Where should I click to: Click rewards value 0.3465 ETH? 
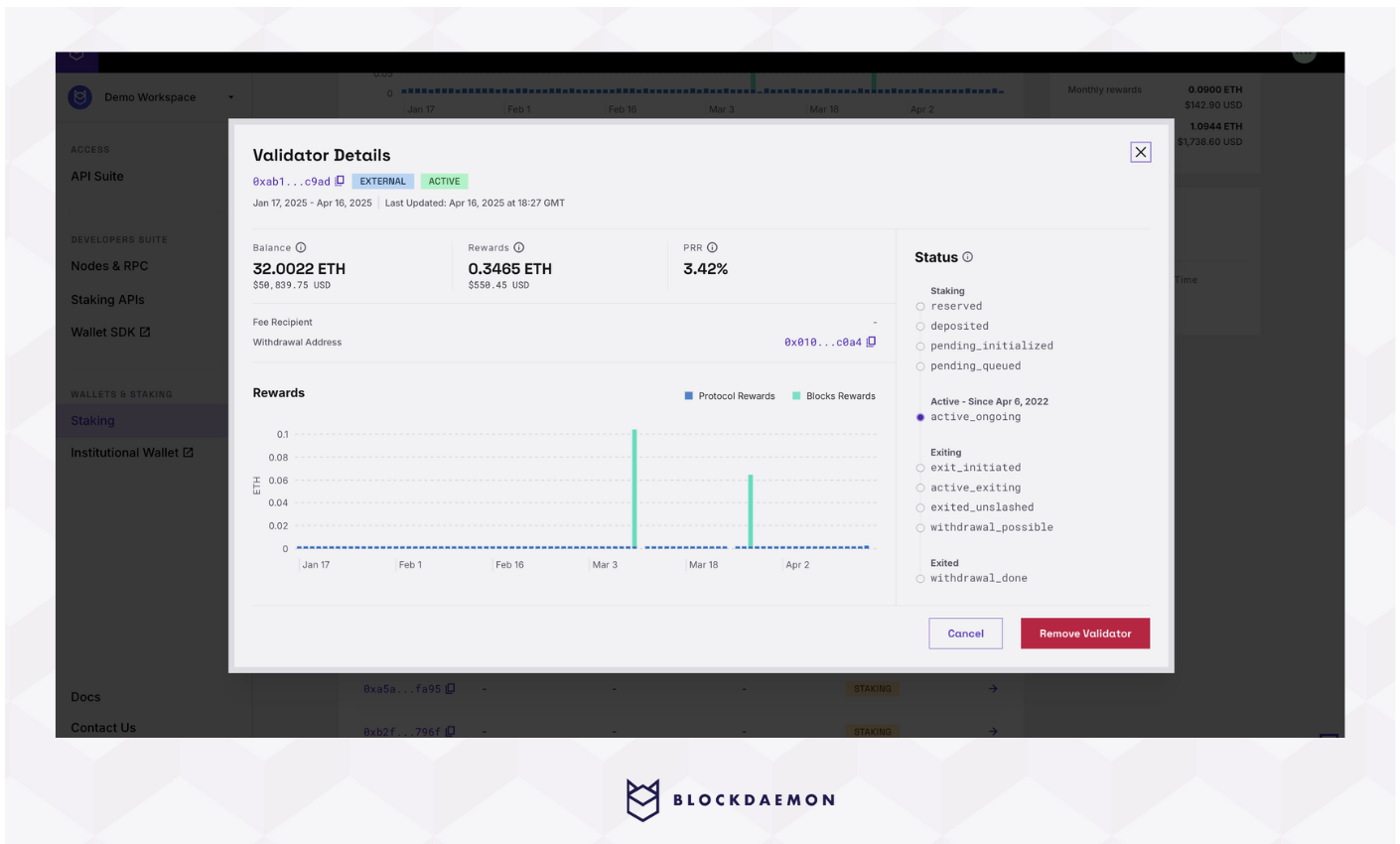click(x=510, y=269)
